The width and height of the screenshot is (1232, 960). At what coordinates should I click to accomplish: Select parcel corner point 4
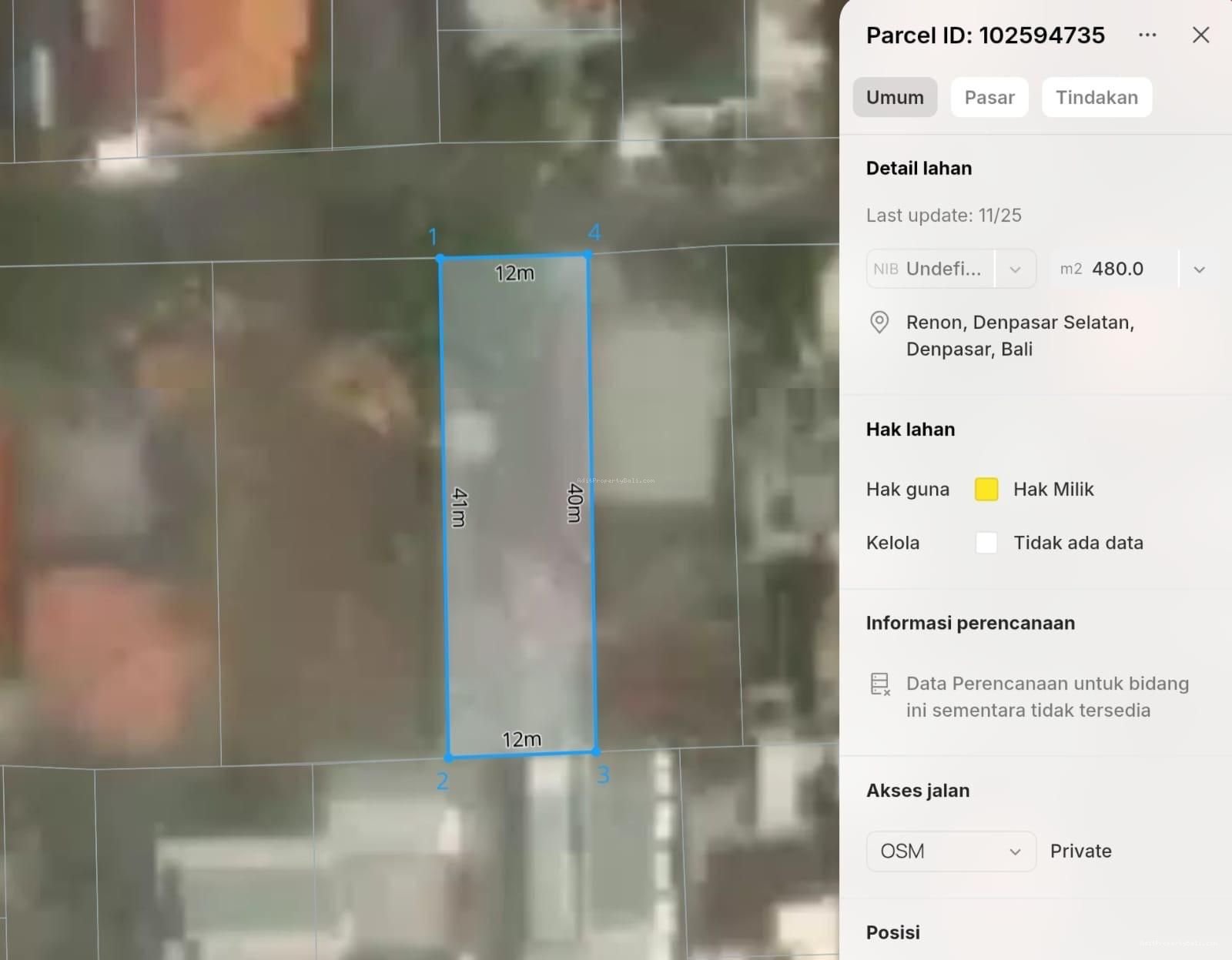pyautogui.click(x=588, y=253)
